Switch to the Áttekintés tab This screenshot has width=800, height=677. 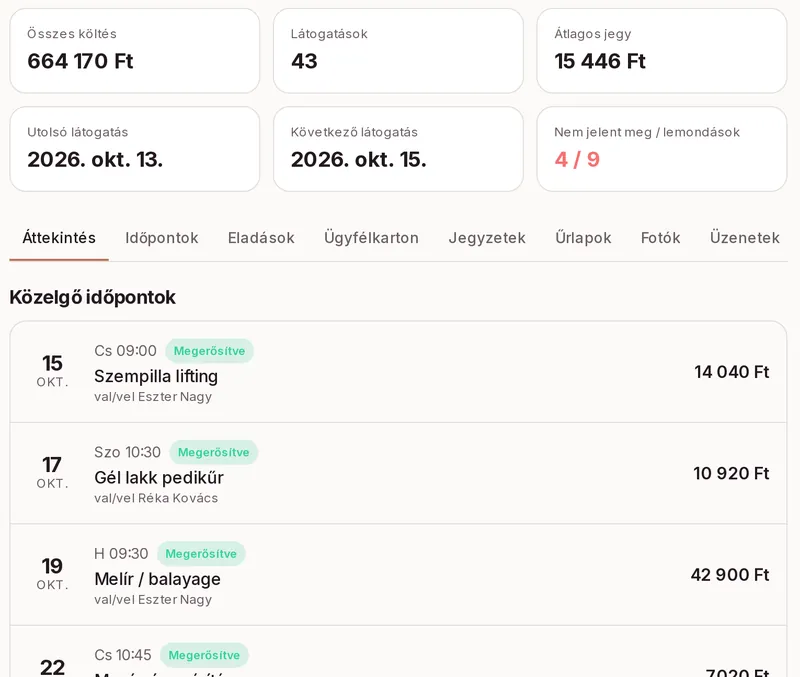tap(59, 238)
